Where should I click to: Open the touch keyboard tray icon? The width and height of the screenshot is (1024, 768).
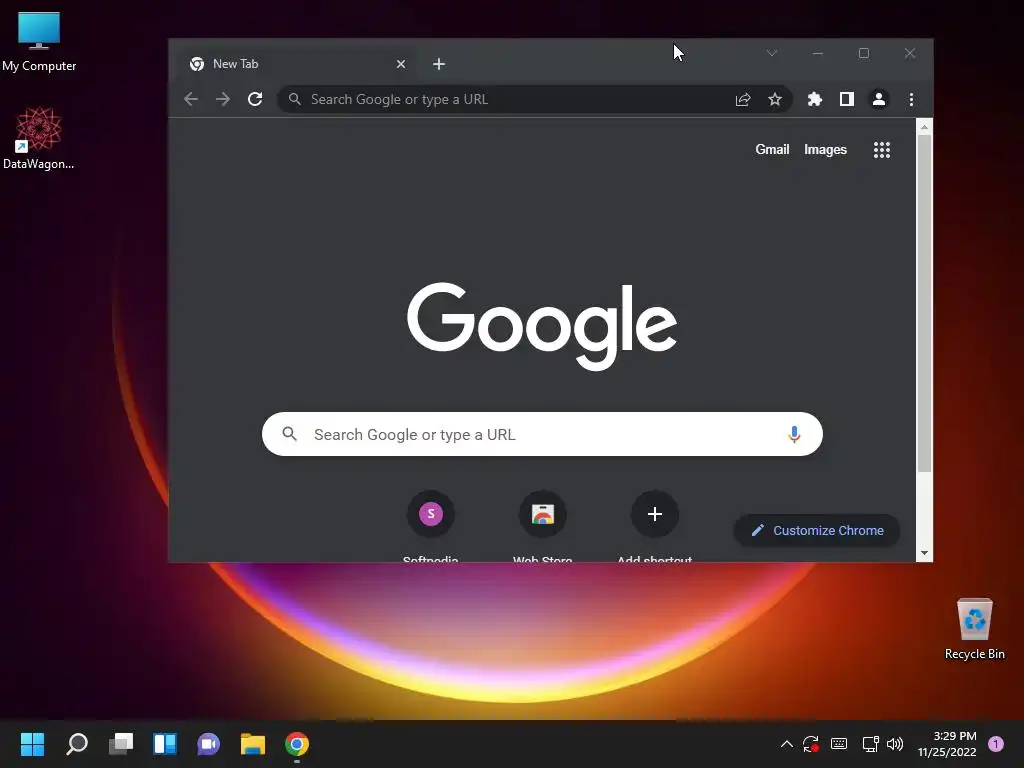coord(839,744)
